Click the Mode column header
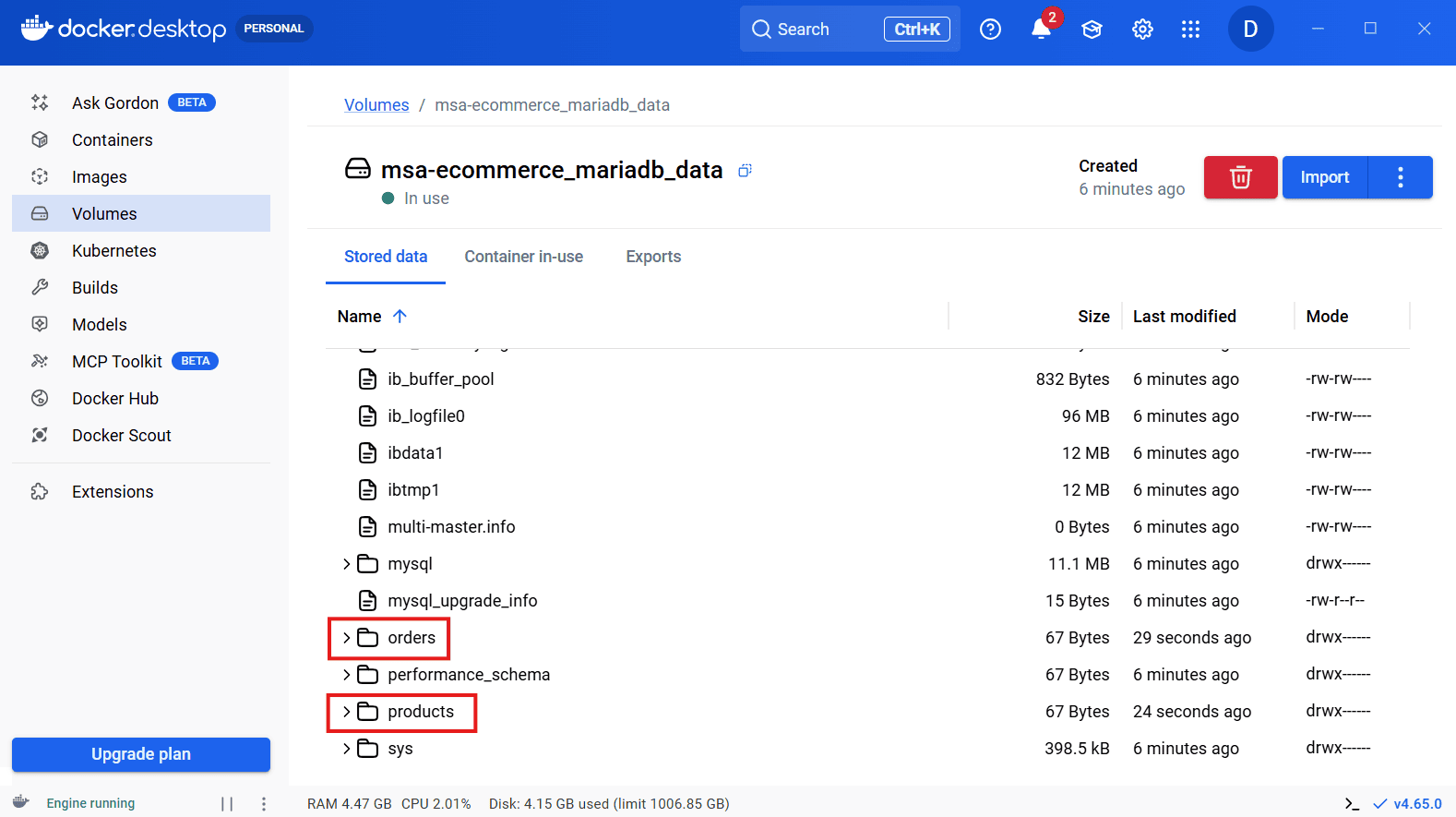 pyautogui.click(x=1327, y=317)
